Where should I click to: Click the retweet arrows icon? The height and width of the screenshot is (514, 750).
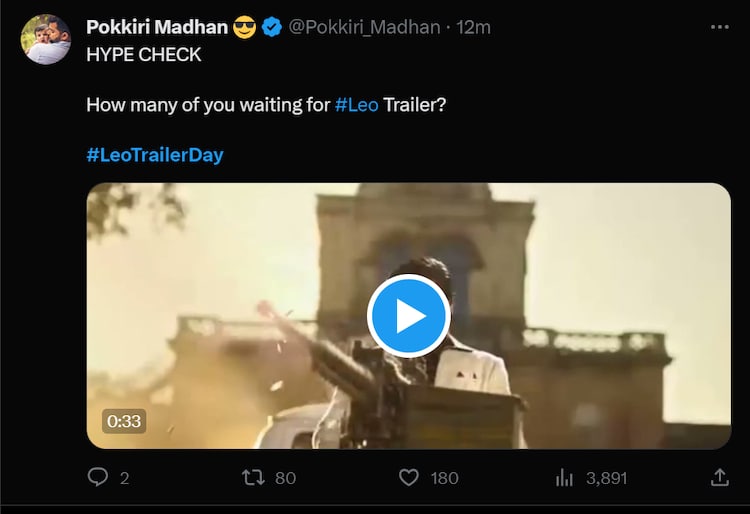[253, 478]
